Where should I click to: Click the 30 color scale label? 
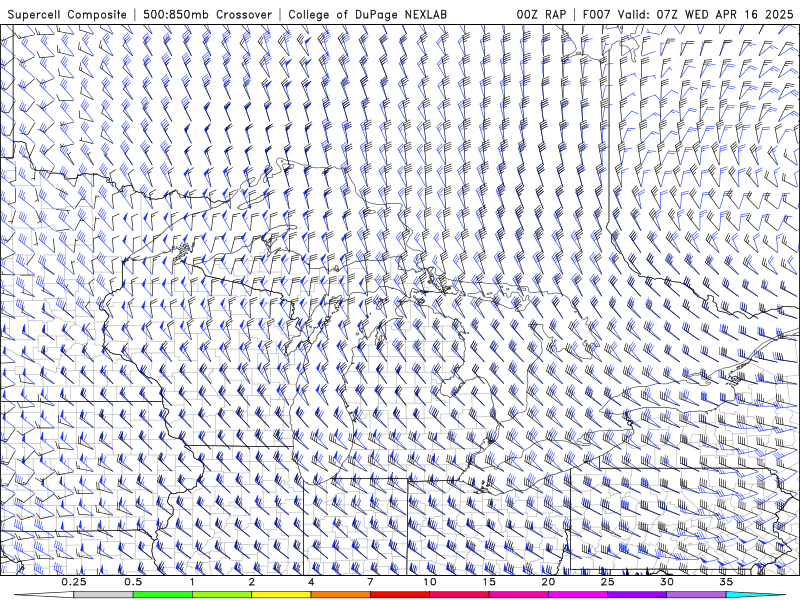[666, 582]
